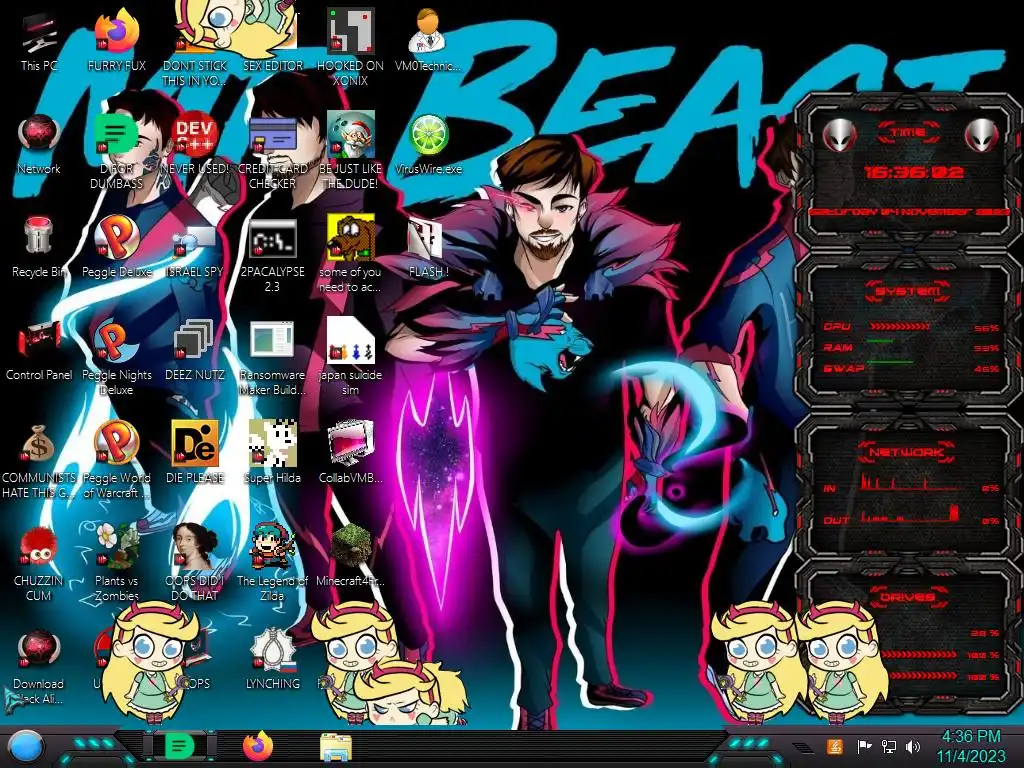1024x768 pixels.
Task: Click the SWAP usage bar on the widget
Action: [x=889, y=362]
